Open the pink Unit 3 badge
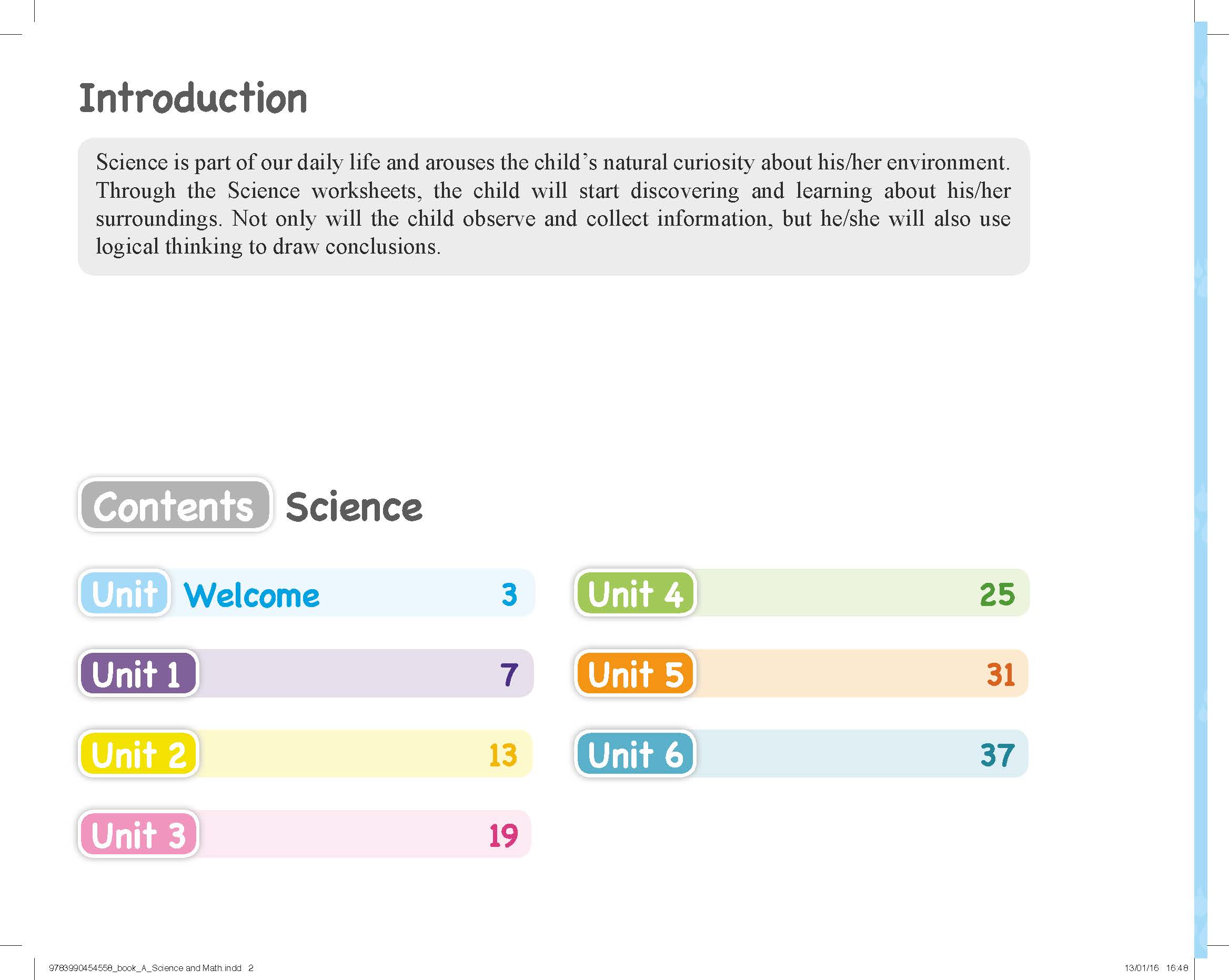The width and height of the screenshot is (1229, 980). tap(138, 834)
